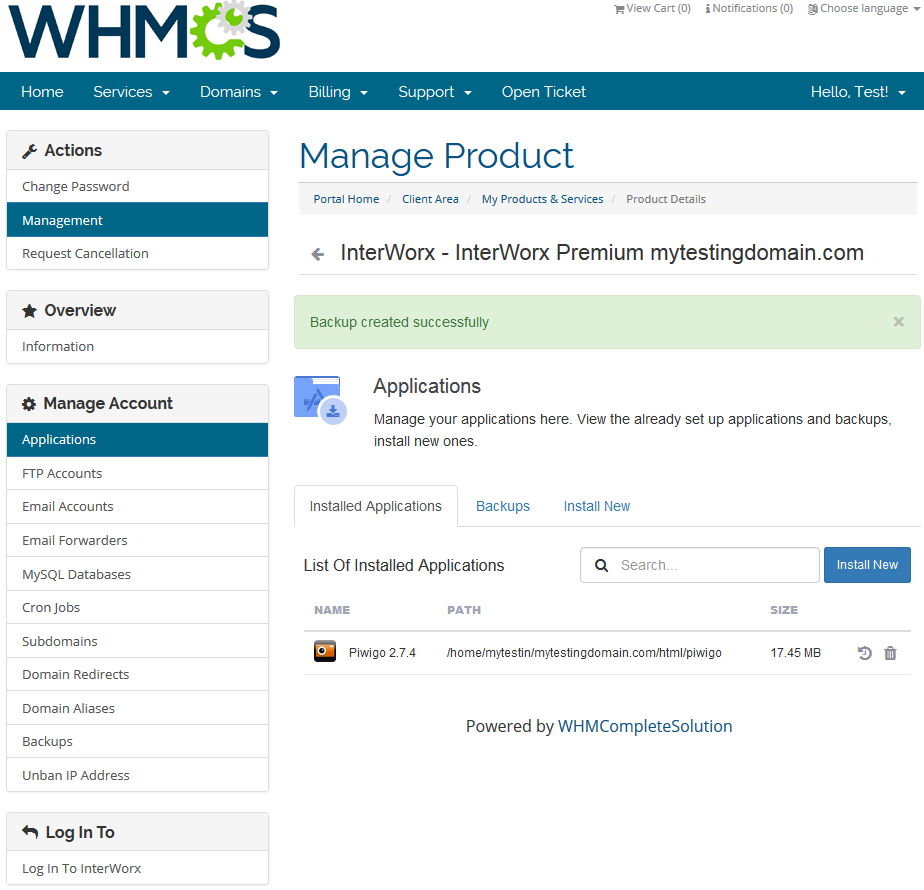This screenshot has height=890, width=924.
Task: Open Ticket from navigation bar
Action: [544, 92]
